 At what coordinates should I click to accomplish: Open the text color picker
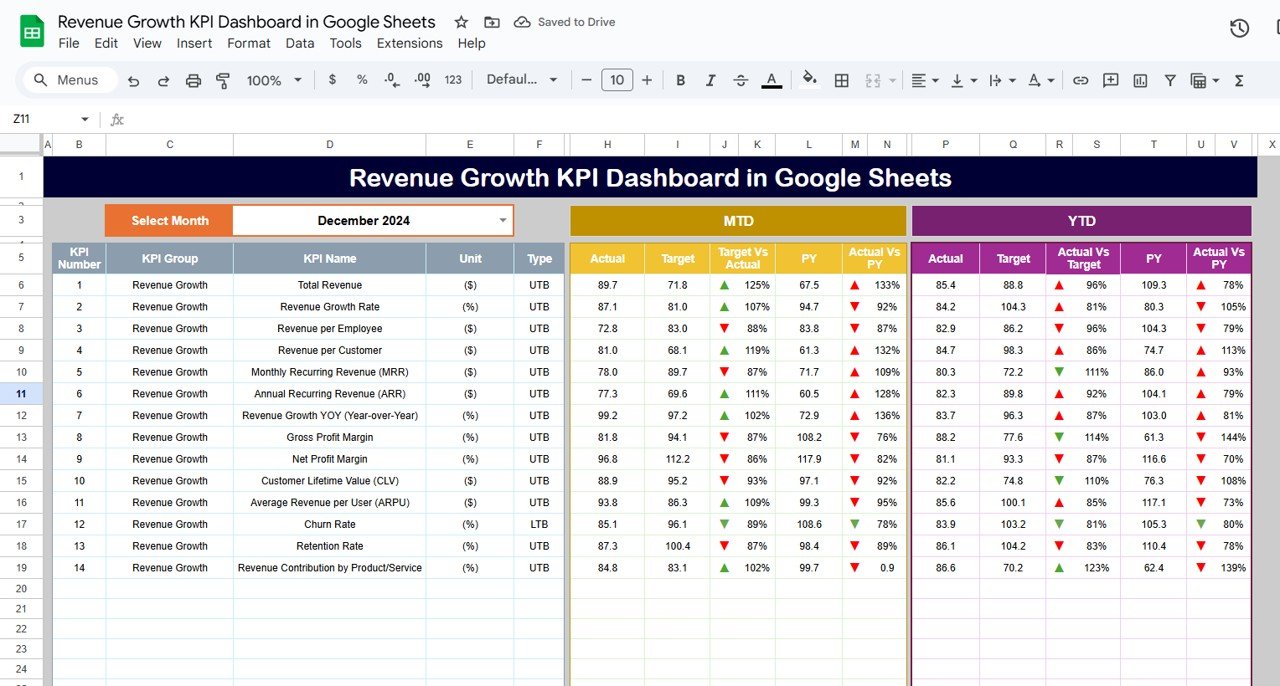point(771,79)
